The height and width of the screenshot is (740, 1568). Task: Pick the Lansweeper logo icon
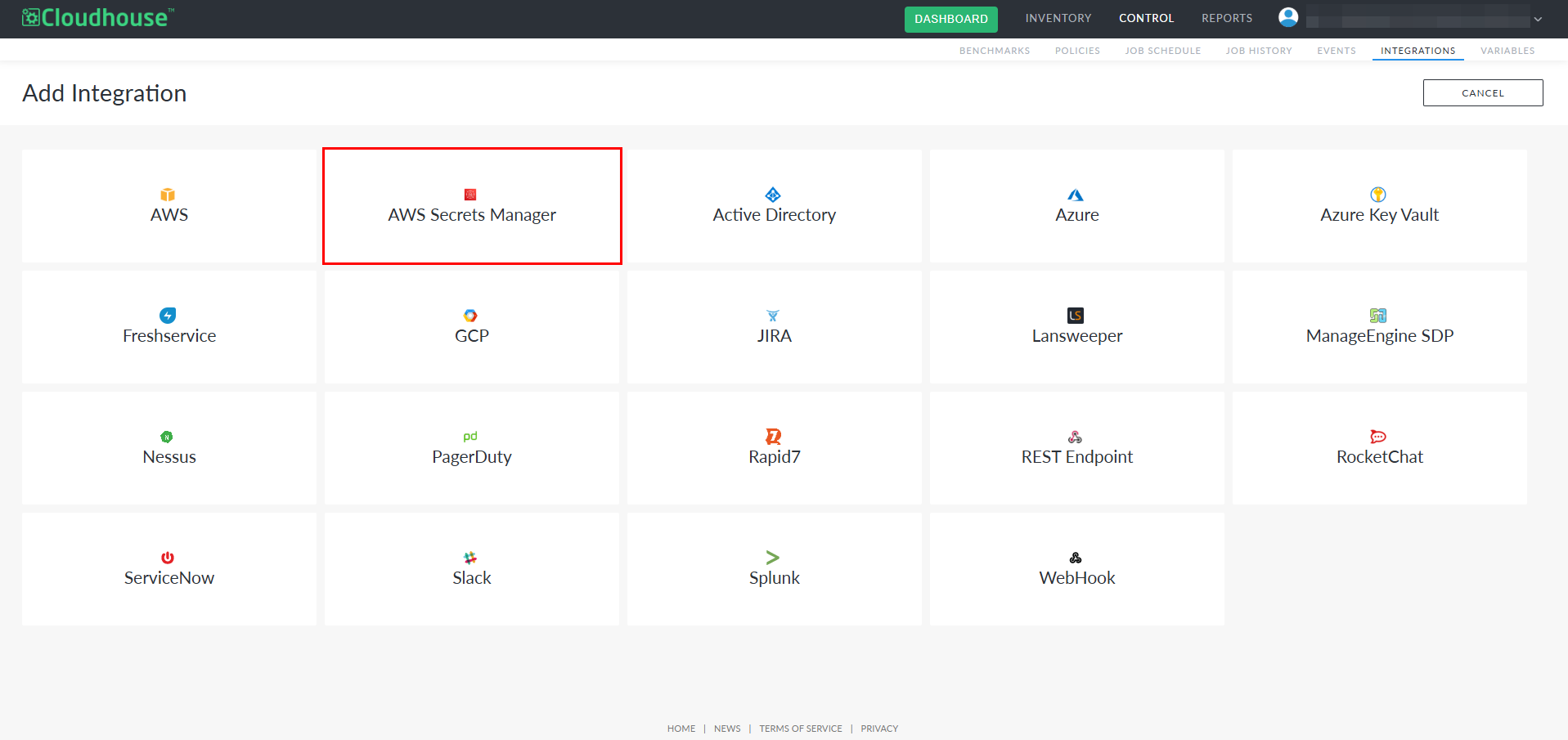pos(1076,316)
